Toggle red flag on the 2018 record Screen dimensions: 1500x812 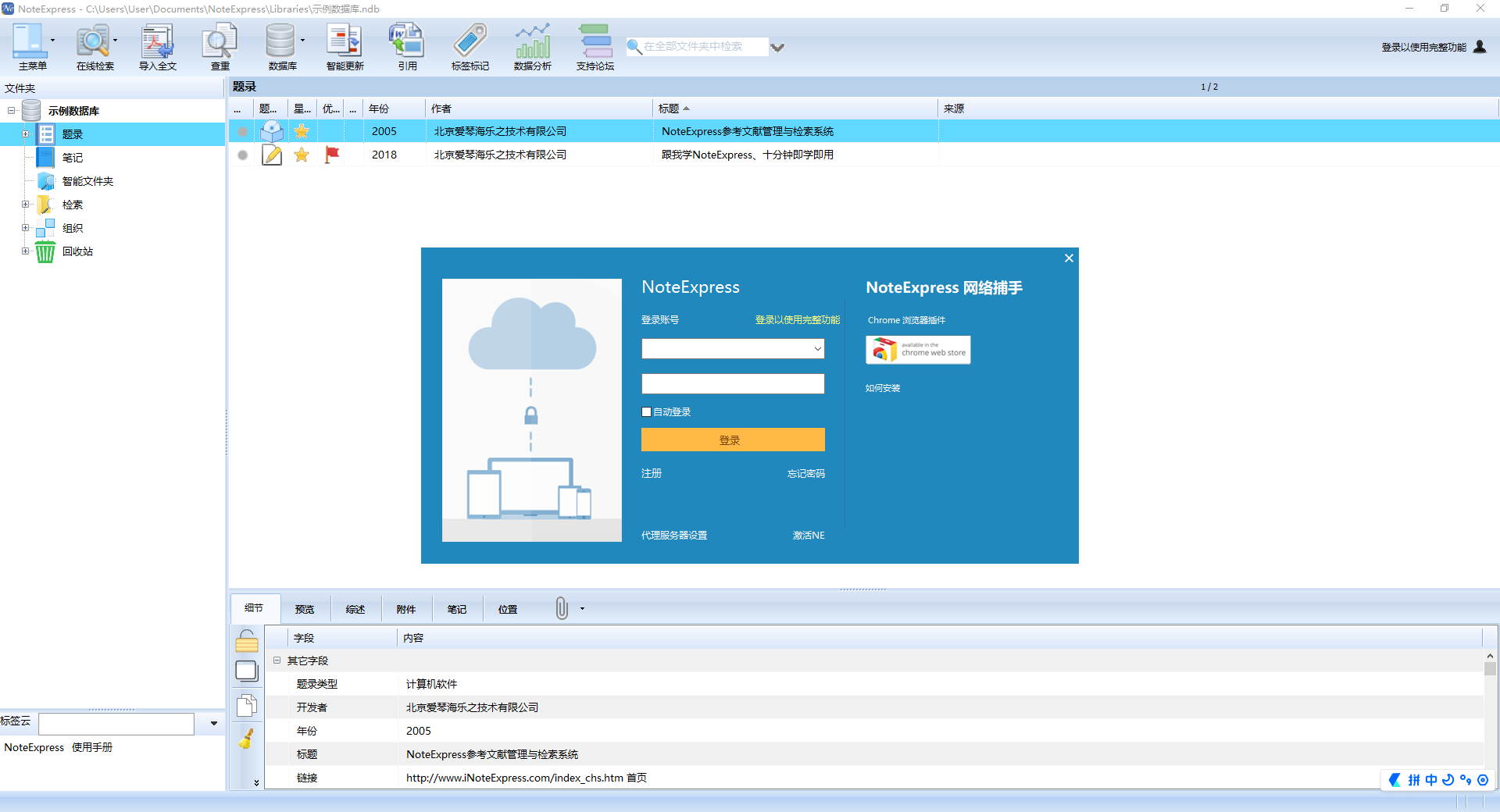[x=332, y=155]
